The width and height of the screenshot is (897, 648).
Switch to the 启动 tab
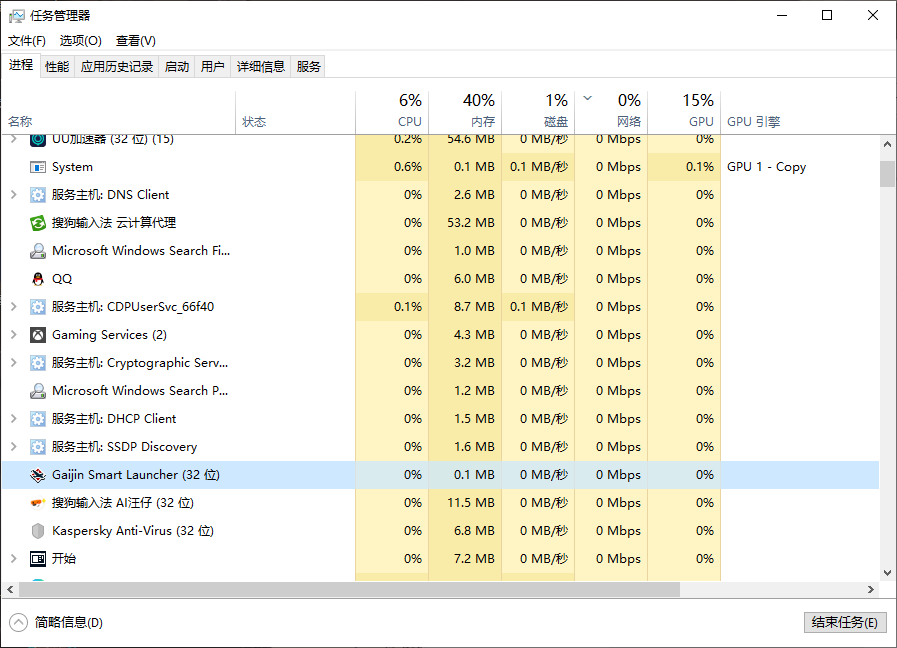tap(177, 67)
